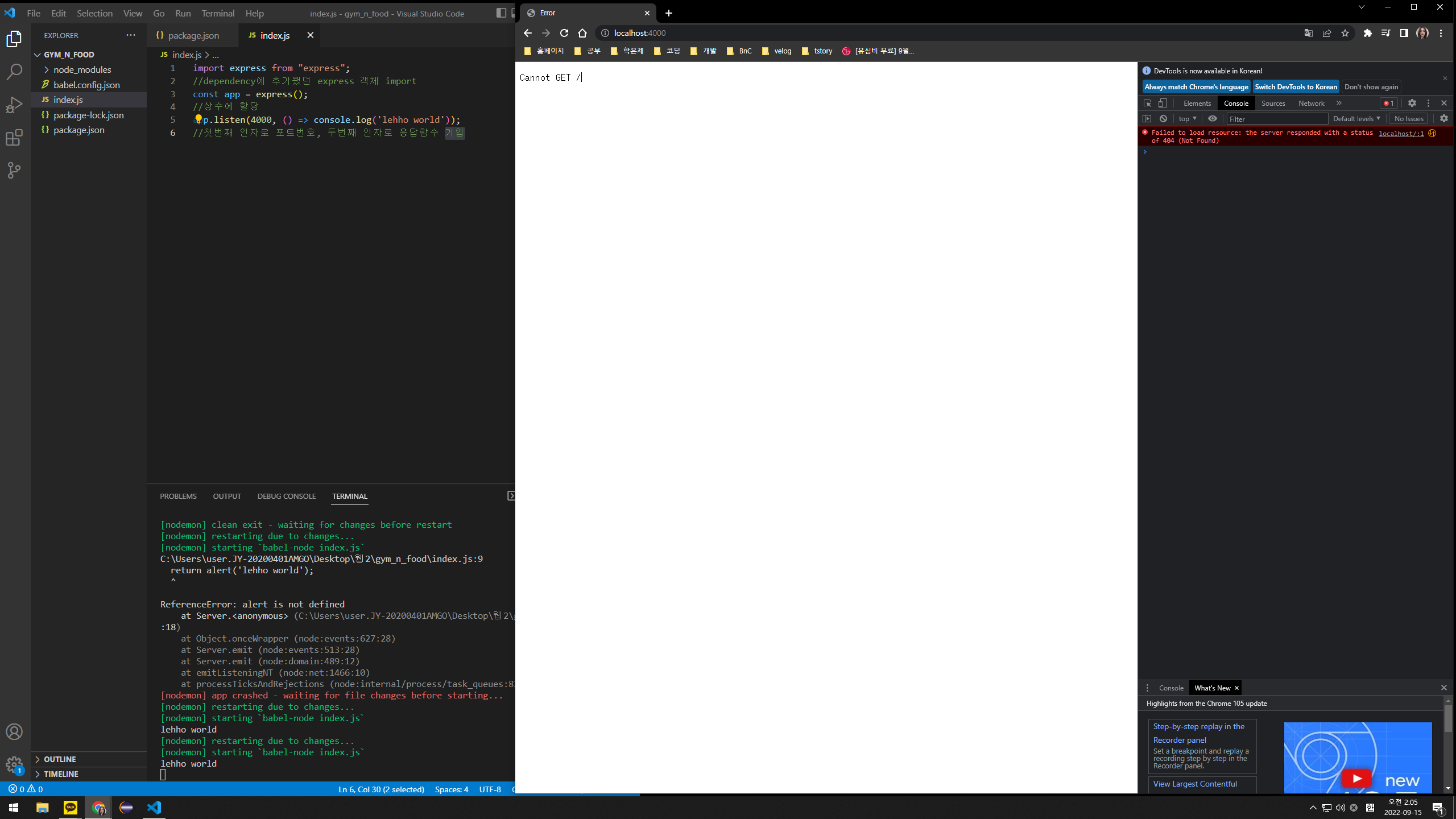This screenshot has height=819, width=1456.
Task: Click Switch DevTools to Korean button
Action: pyautogui.click(x=1296, y=87)
